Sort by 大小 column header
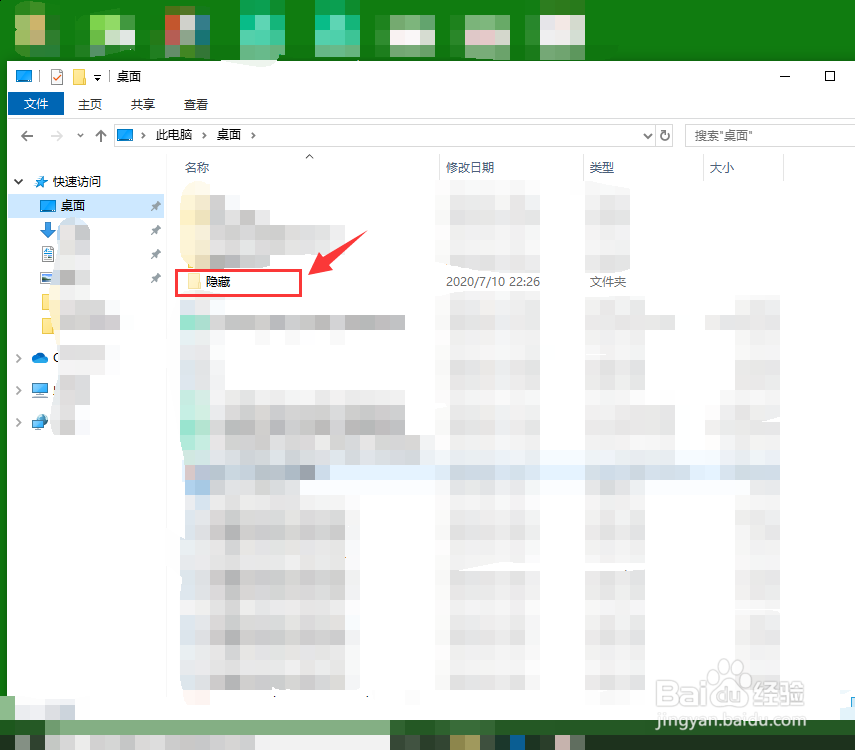This screenshot has width=855, height=750. pos(721,167)
